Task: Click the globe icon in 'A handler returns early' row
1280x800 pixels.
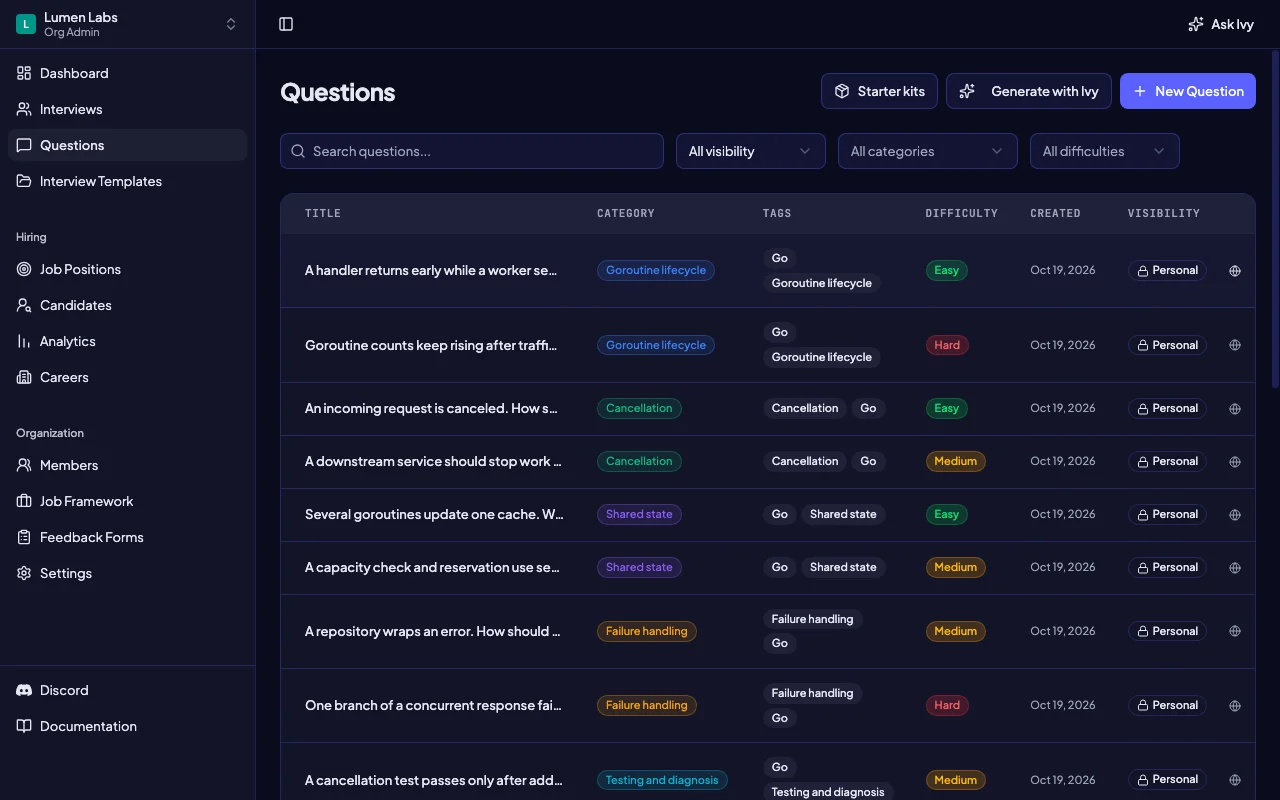Action: click(1235, 270)
